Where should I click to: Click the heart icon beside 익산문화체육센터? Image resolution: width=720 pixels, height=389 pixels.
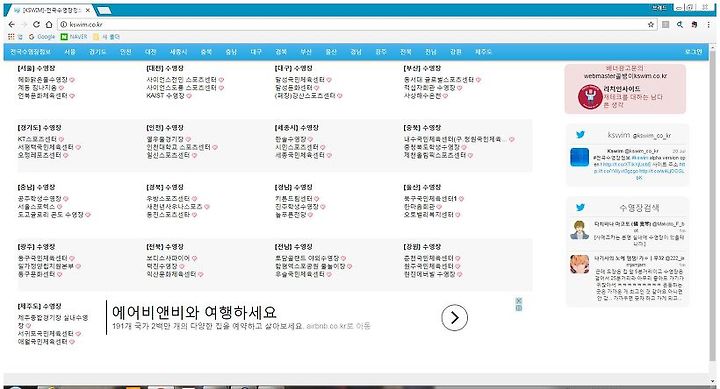click(x=201, y=275)
